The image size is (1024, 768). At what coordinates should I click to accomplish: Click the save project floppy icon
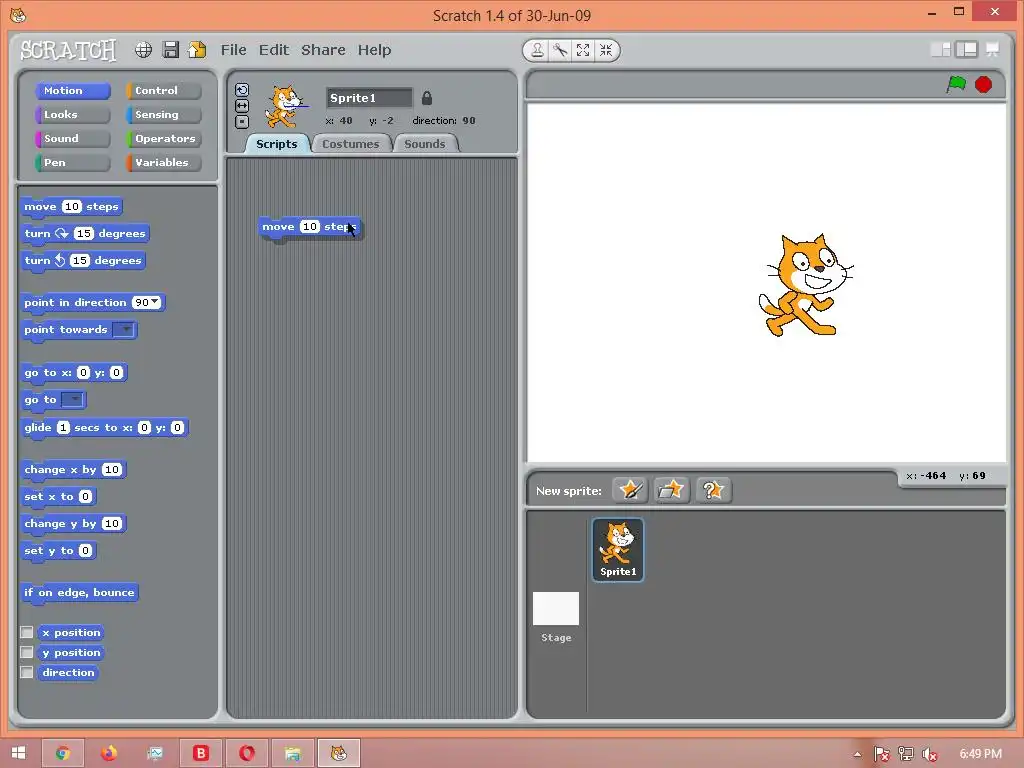[171, 50]
